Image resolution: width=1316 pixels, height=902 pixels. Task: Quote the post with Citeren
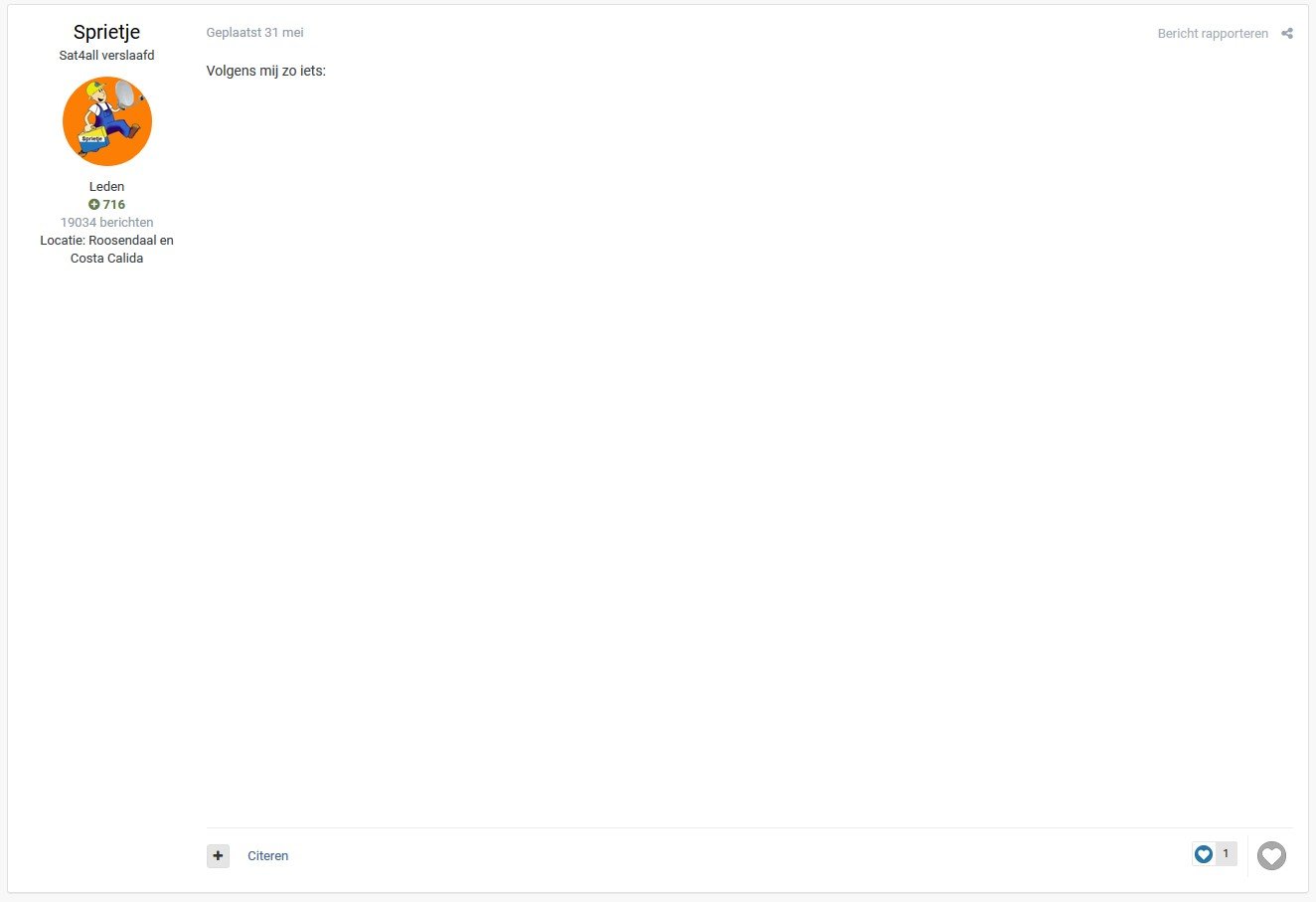pos(268,855)
